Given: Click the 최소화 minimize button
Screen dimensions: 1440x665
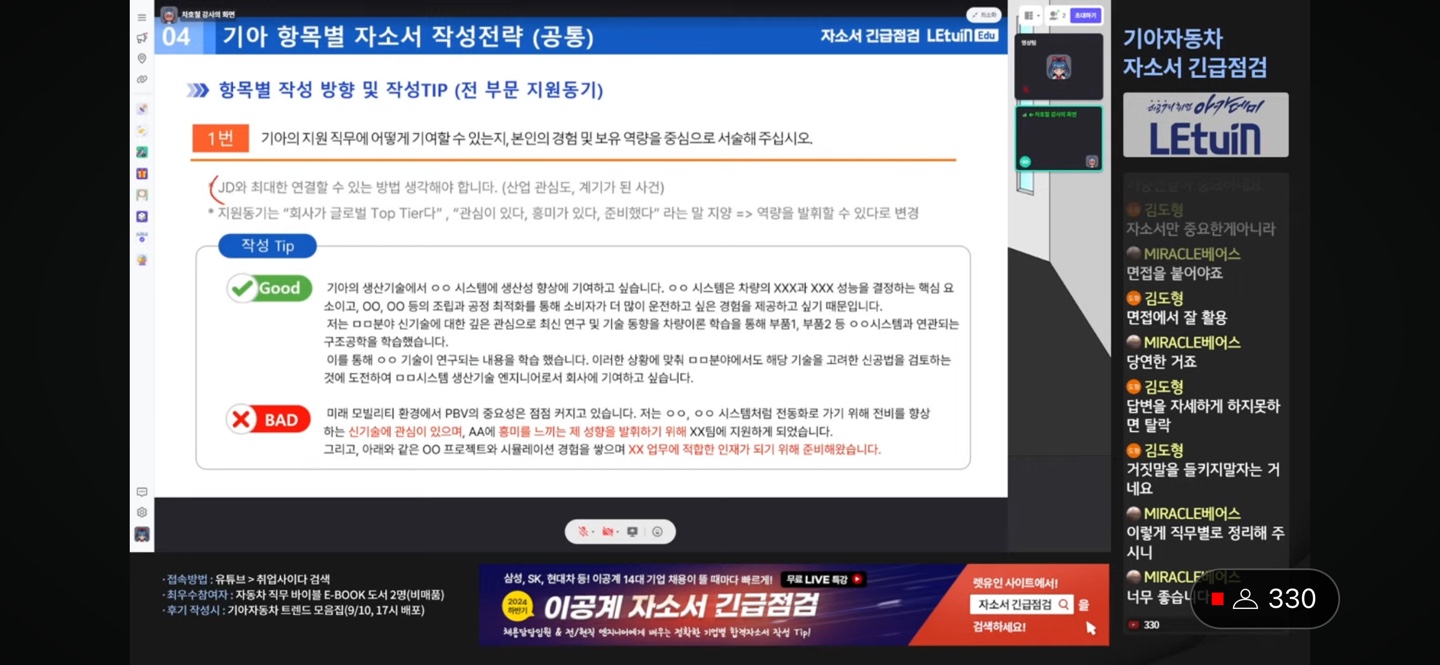Looking at the screenshot, I should (x=984, y=15).
